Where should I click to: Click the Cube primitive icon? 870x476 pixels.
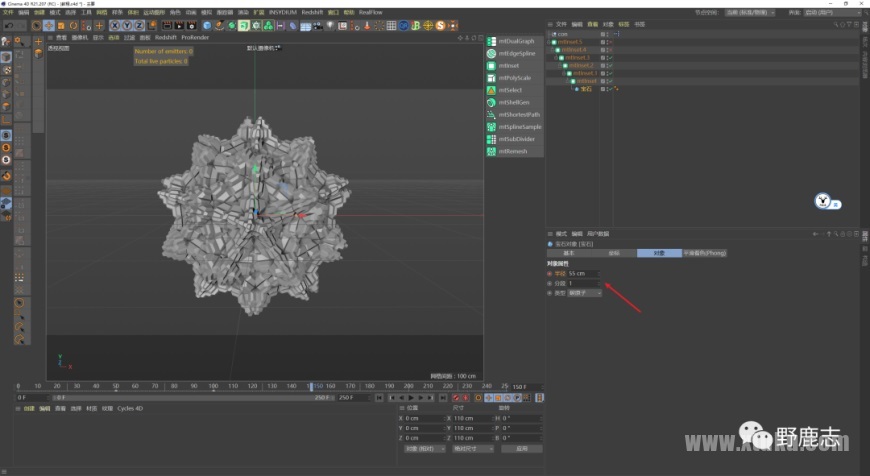coord(207,26)
